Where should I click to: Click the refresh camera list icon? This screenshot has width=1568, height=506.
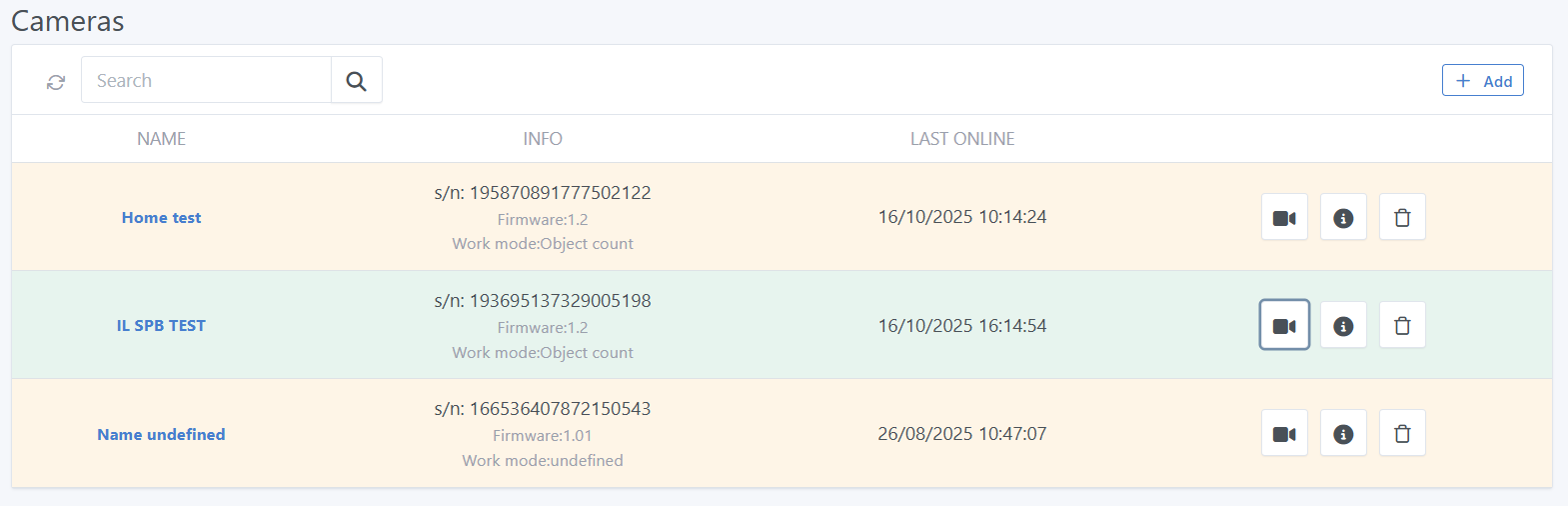[x=56, y=82]
